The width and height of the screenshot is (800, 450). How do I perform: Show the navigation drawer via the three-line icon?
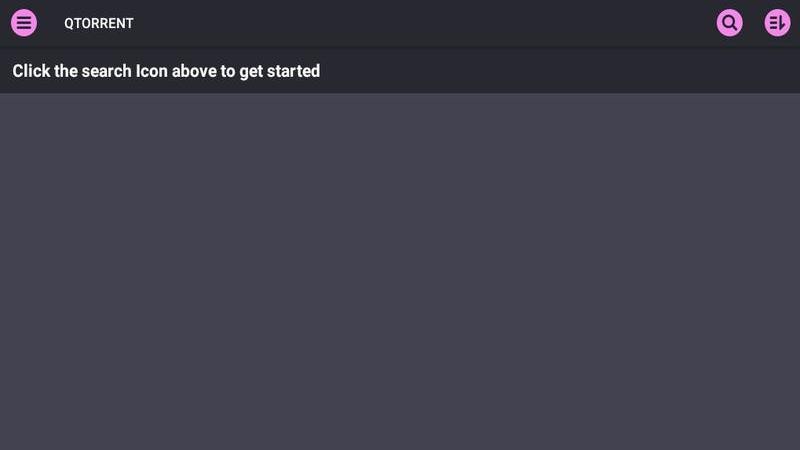coord(24,23)
